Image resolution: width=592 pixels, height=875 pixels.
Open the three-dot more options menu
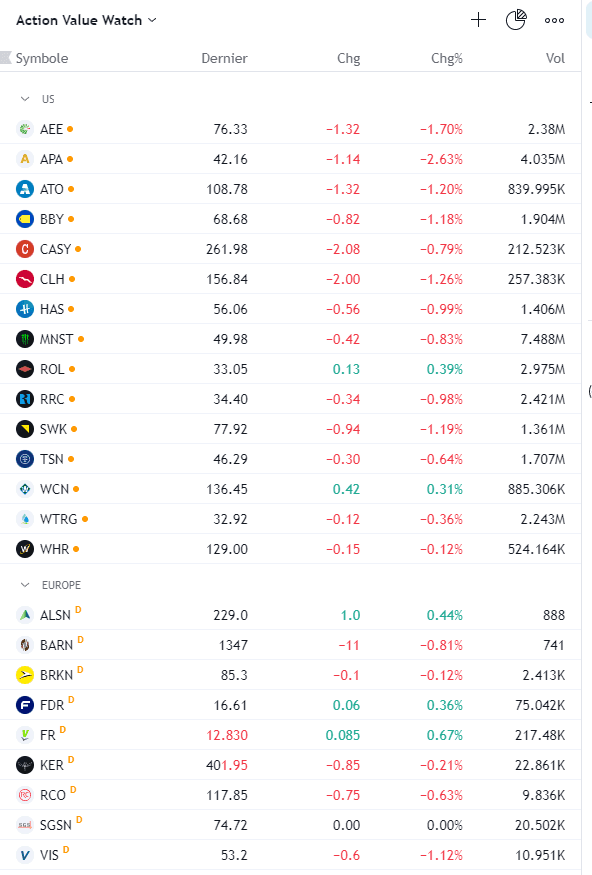tap(554, 20)
